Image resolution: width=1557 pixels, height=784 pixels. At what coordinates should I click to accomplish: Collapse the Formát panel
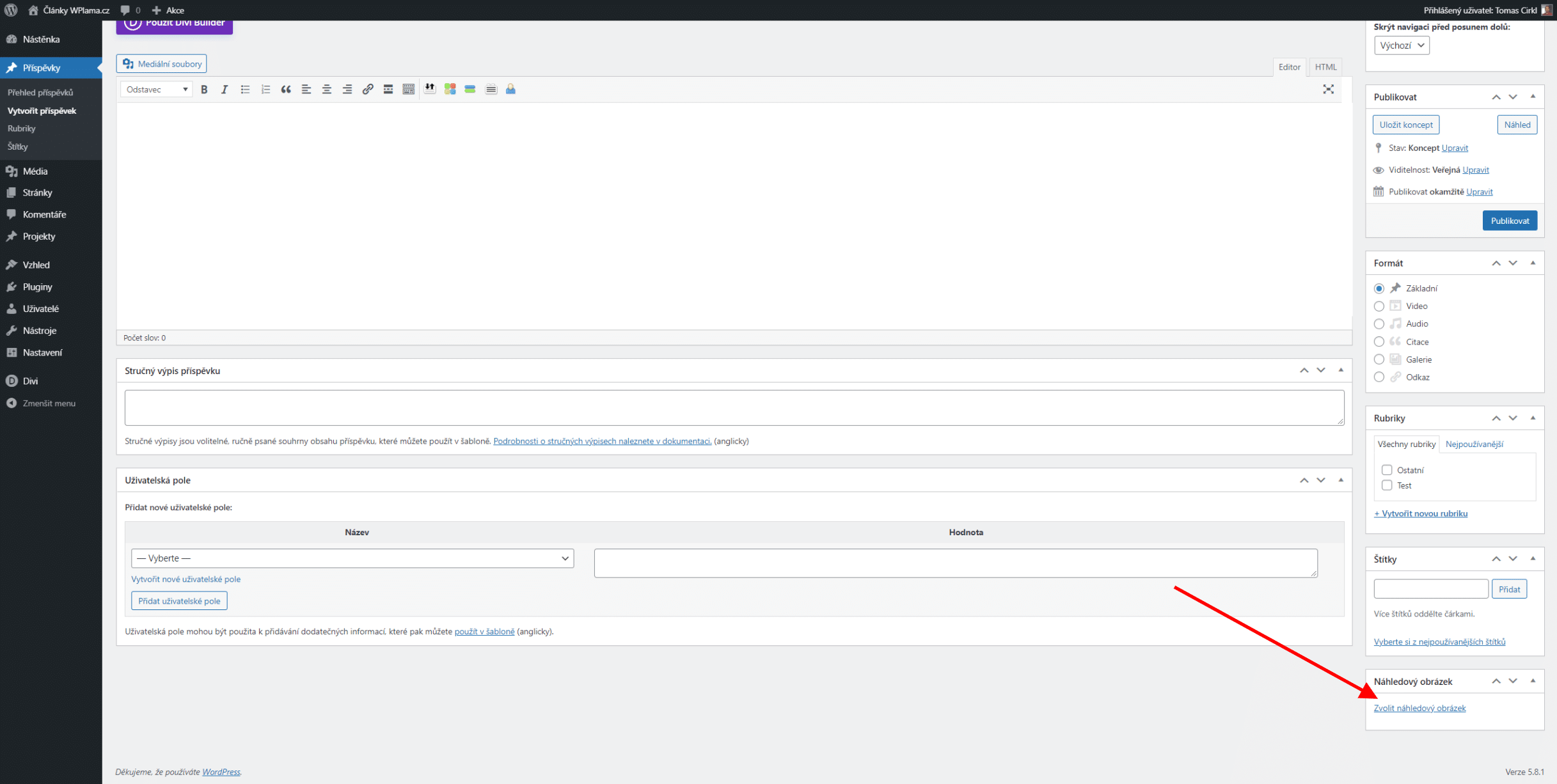(1533, 263)
